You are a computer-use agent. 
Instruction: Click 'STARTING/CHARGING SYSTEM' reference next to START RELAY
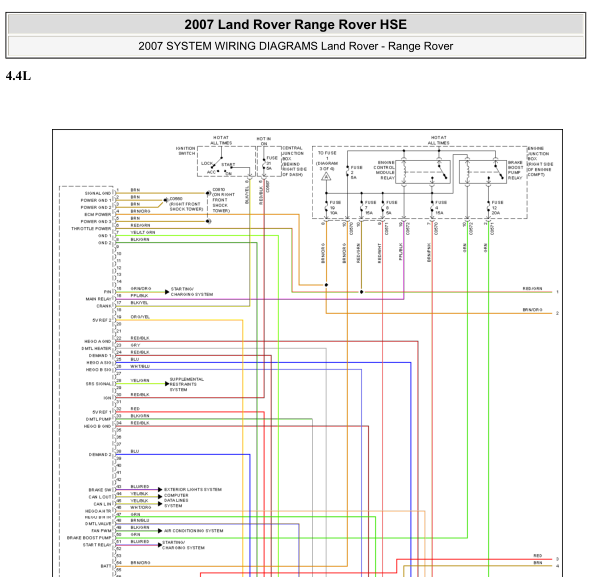(183, 545)
